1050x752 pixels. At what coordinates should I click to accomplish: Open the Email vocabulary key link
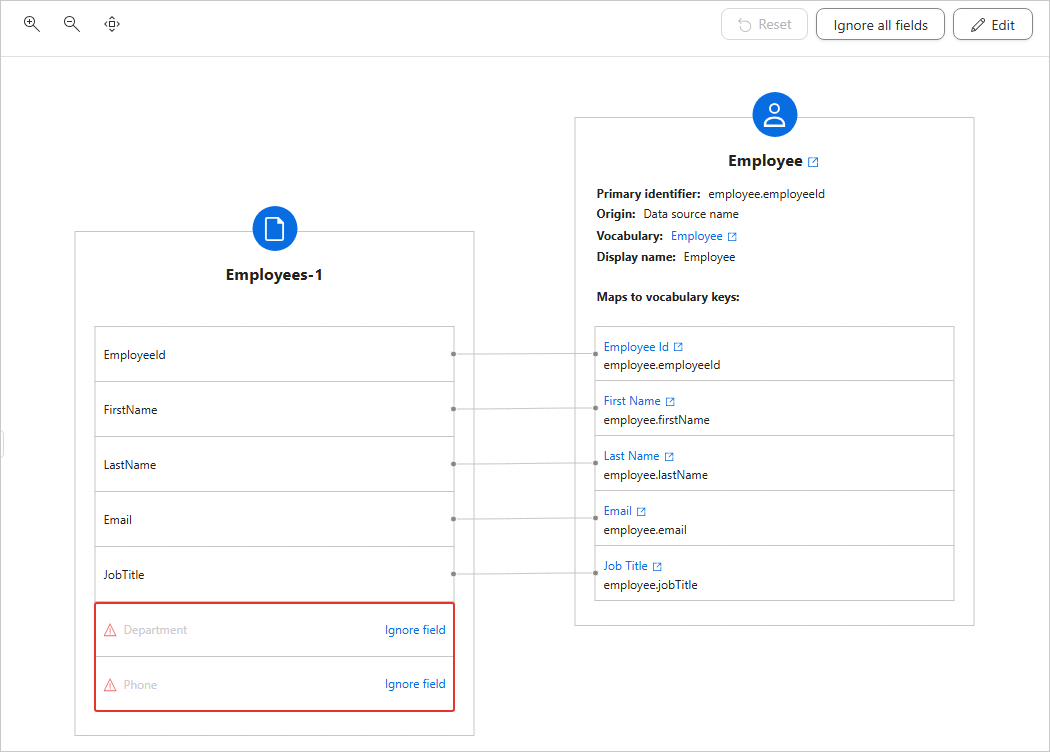(617, 511)
